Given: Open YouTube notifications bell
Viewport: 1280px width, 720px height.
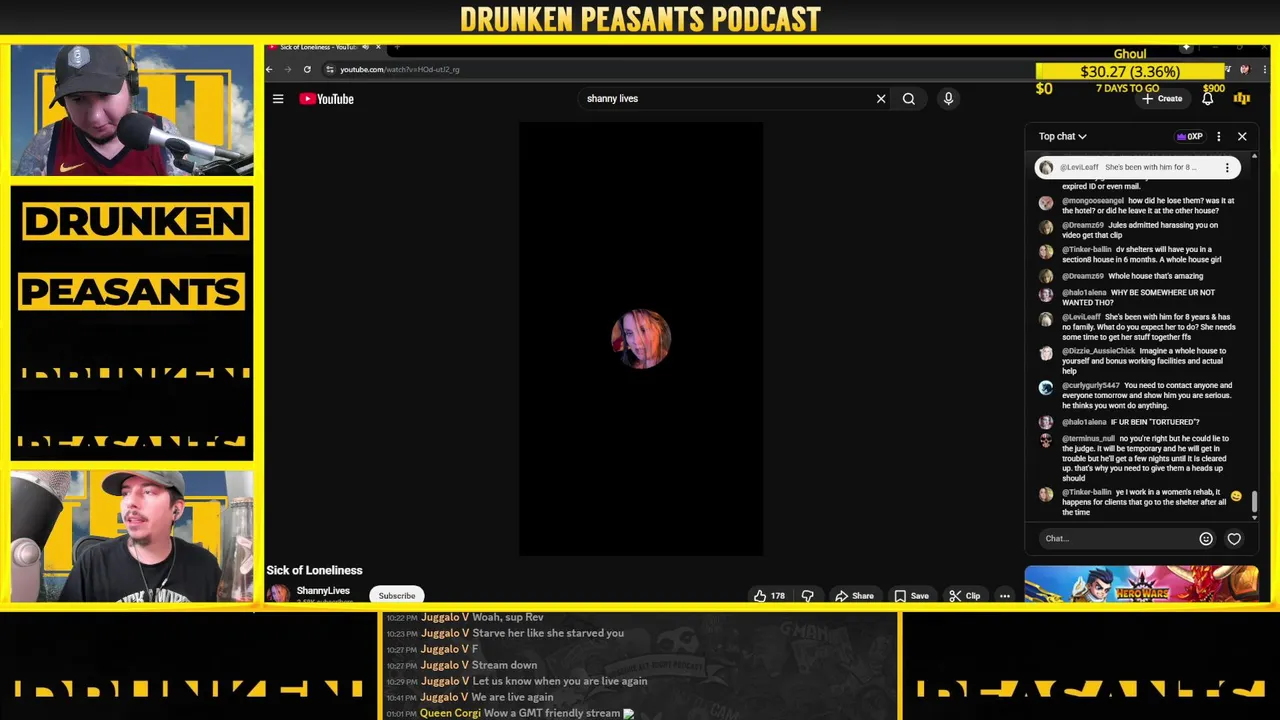Looking at the screenshot, I should pos(1207,98).
